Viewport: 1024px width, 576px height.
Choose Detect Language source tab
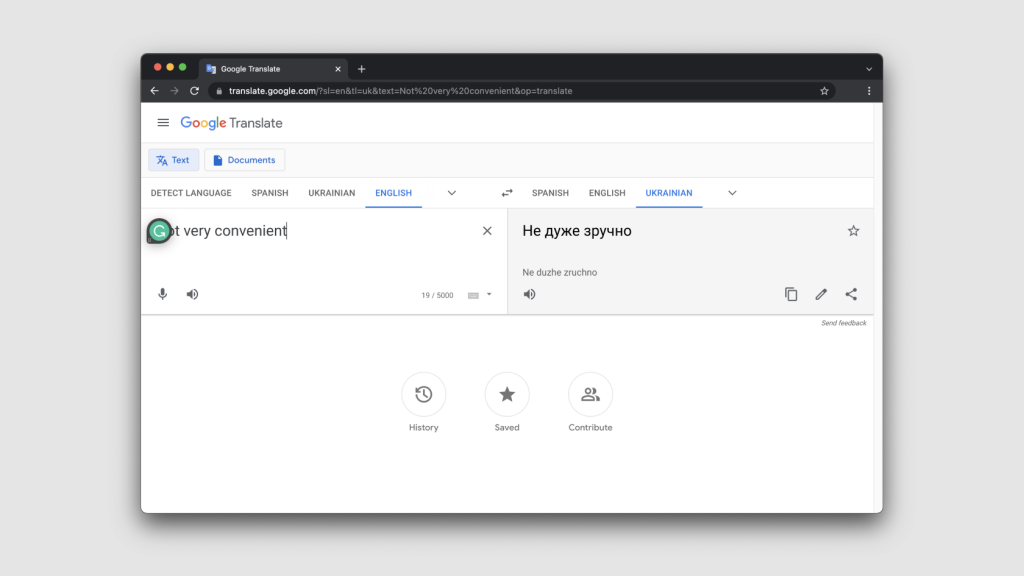(x=191, y=193)
